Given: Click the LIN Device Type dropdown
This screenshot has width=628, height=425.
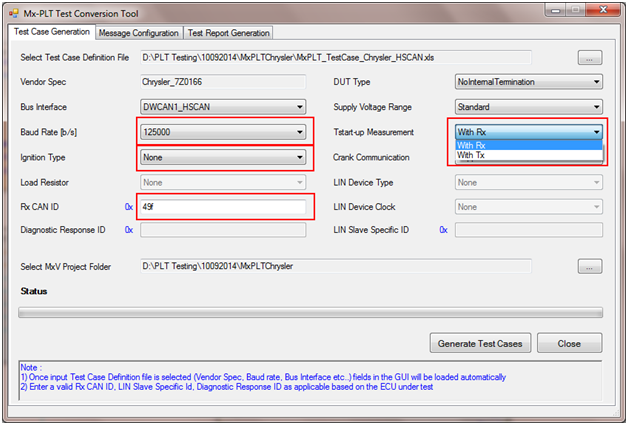Looking at the screenshot, I should click(529, 183).
